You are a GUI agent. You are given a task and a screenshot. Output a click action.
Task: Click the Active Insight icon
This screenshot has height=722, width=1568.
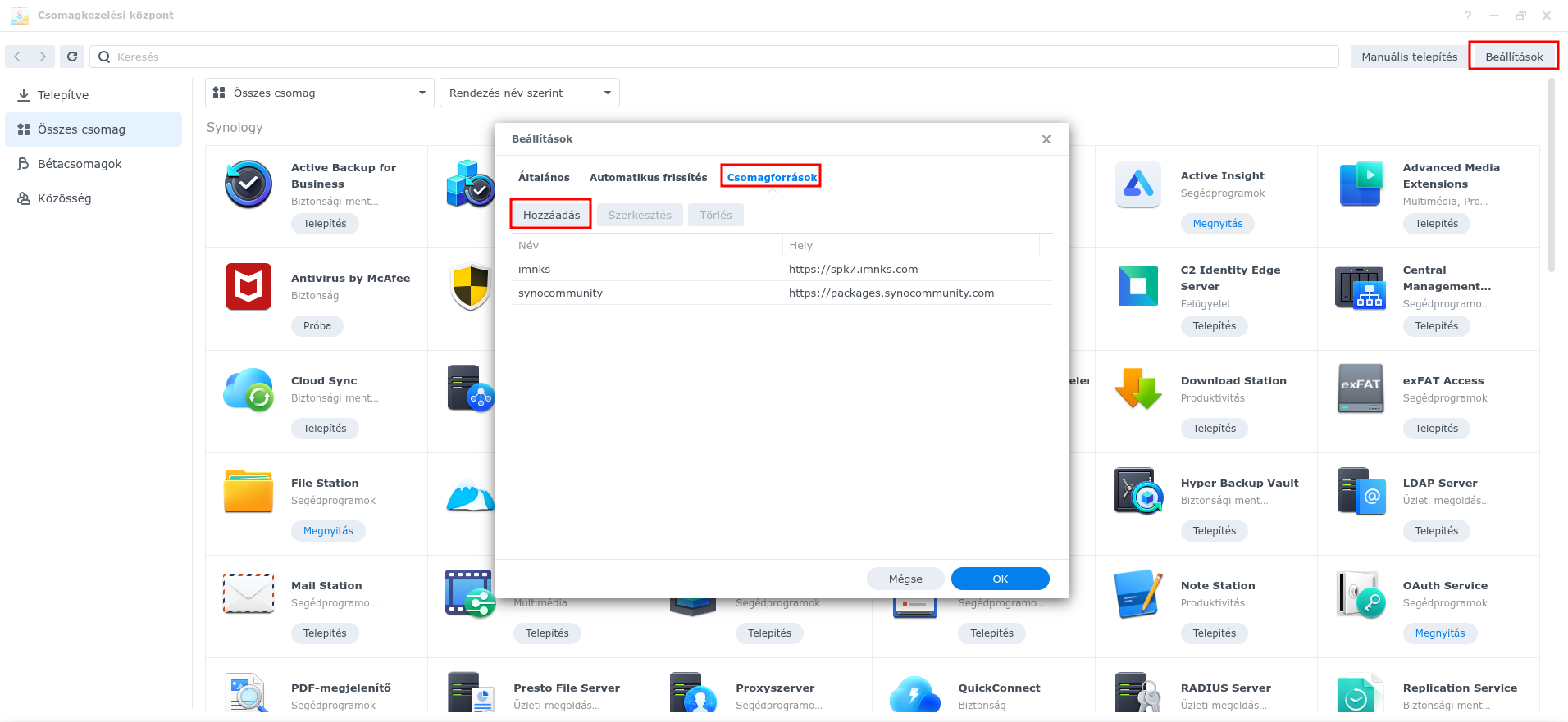1138,184
